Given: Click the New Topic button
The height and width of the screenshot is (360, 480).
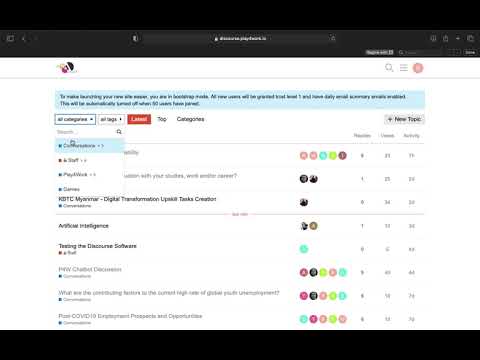Looking at the screenshot, I should tap(404, 119).
